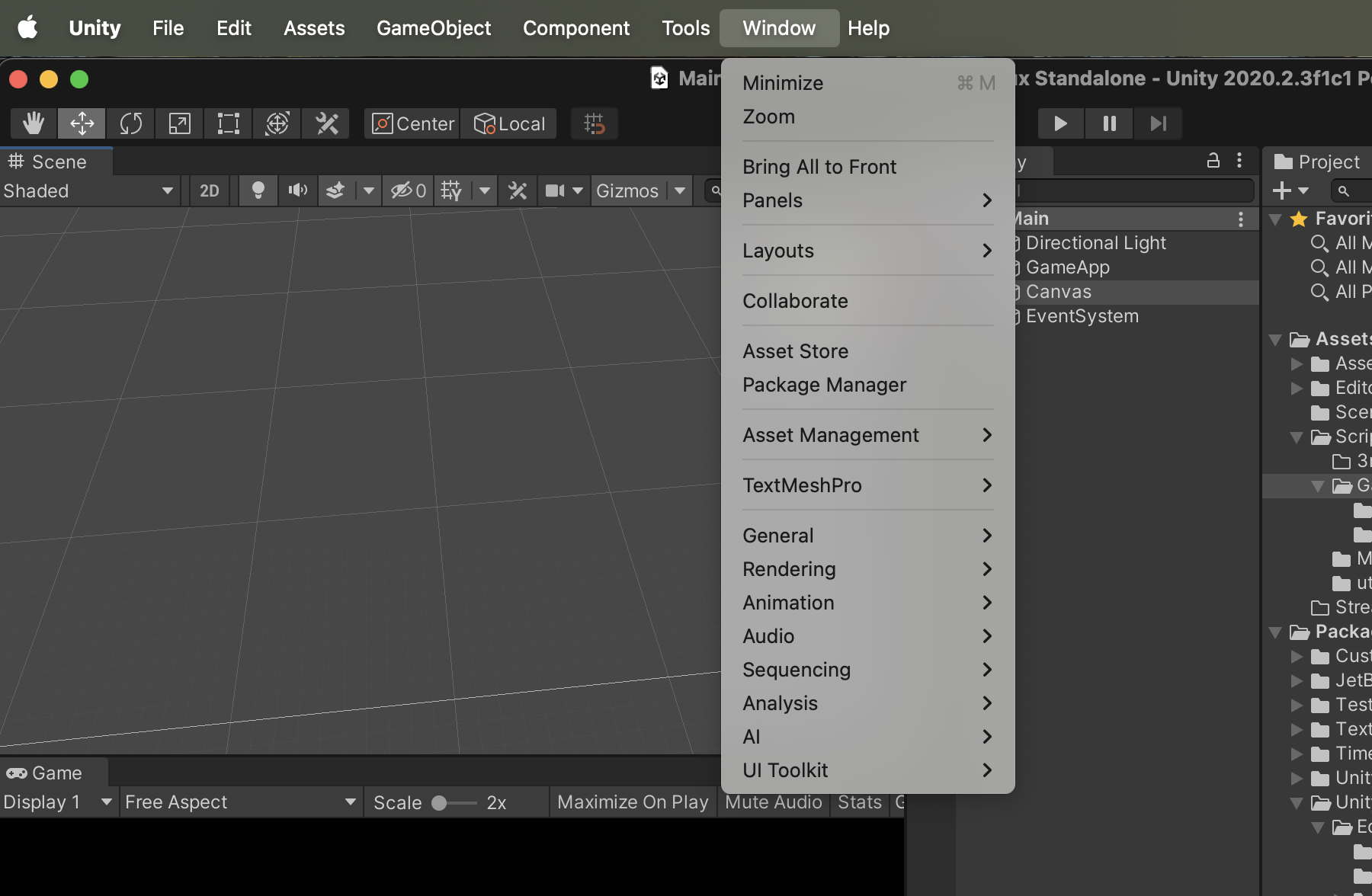
Task: Open the Animation submenu
Action: [x=868, y=603]
